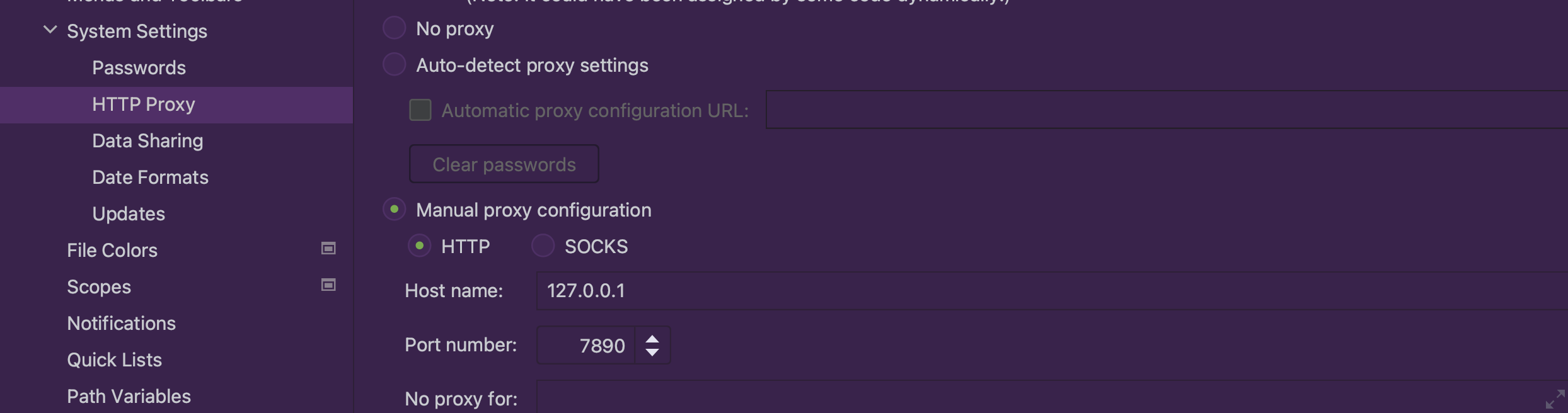Select the HTTP proxy type
Viewport: 1568px width, 413px height.
(x=420, y=246)
